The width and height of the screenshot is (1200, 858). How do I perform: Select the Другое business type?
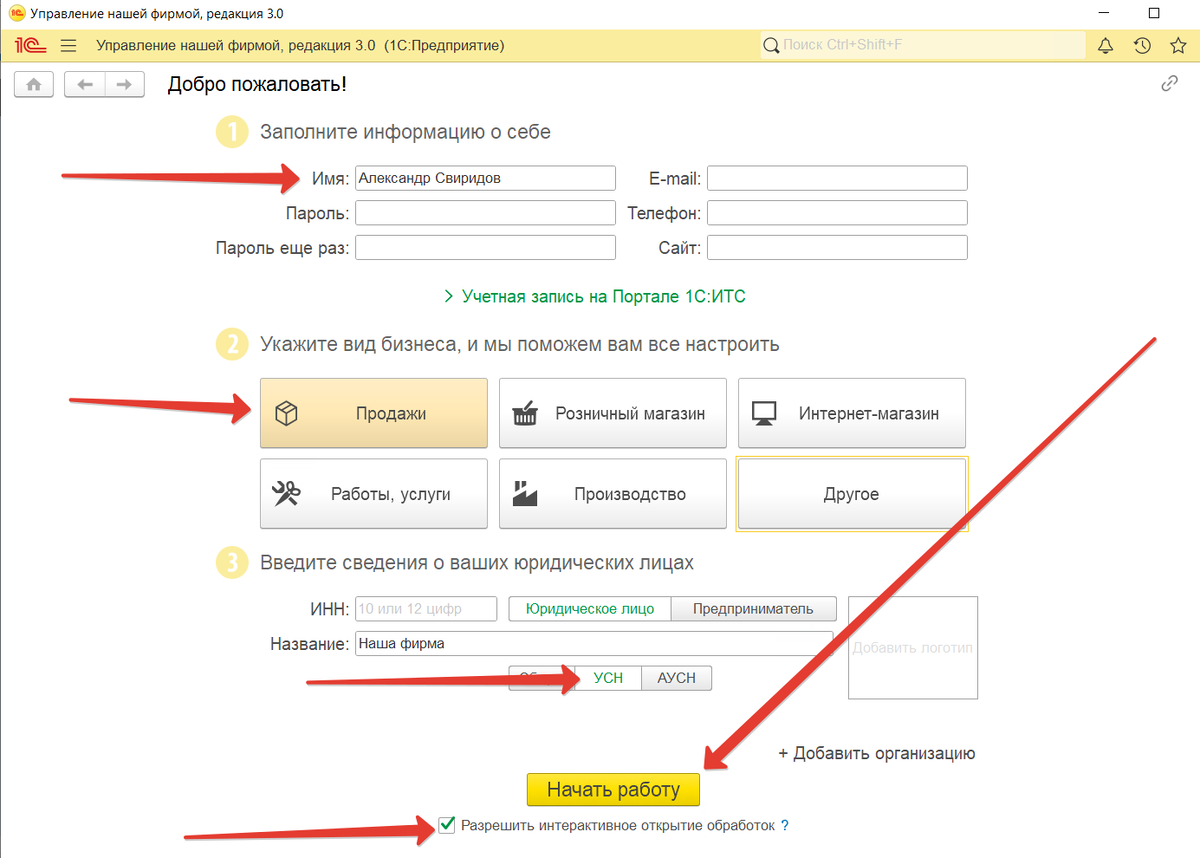(x=852, y=494)
